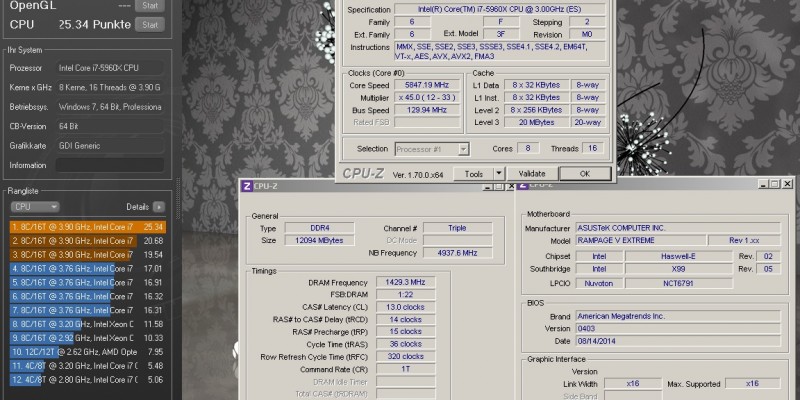Click the Max. Supported value x16
The image size is (800, 400).
[x=753, y=384]
